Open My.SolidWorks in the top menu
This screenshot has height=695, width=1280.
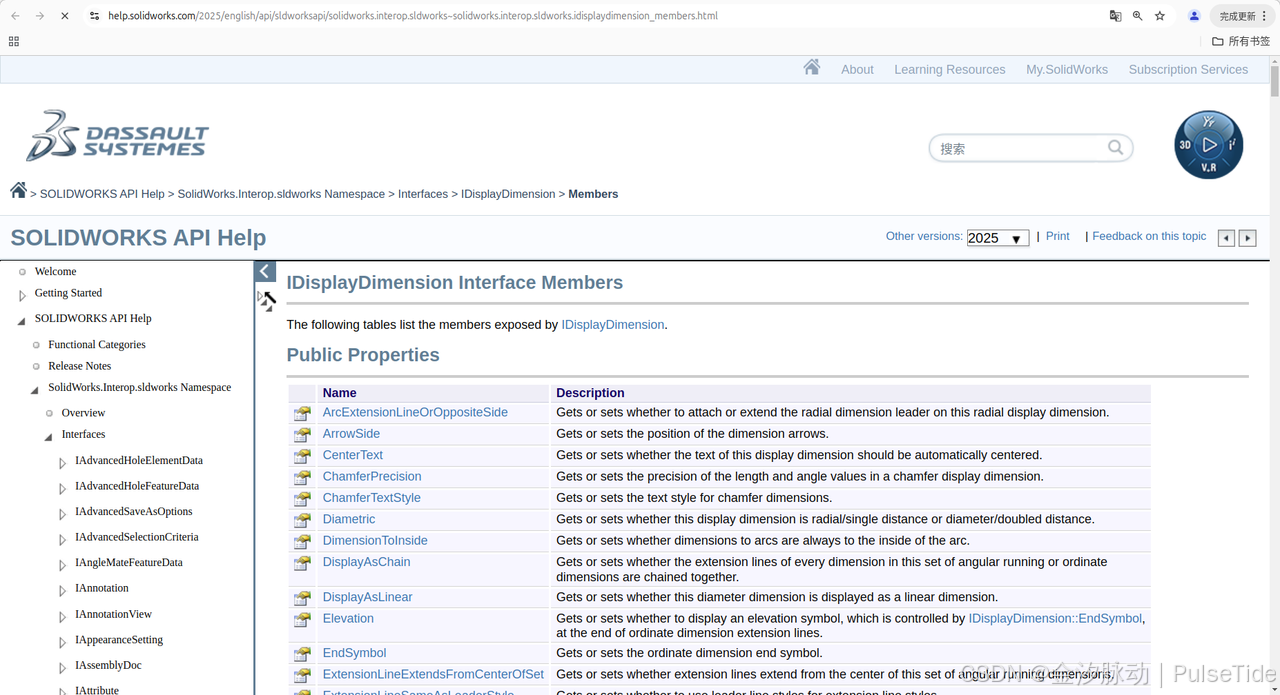pos(1066,69)
